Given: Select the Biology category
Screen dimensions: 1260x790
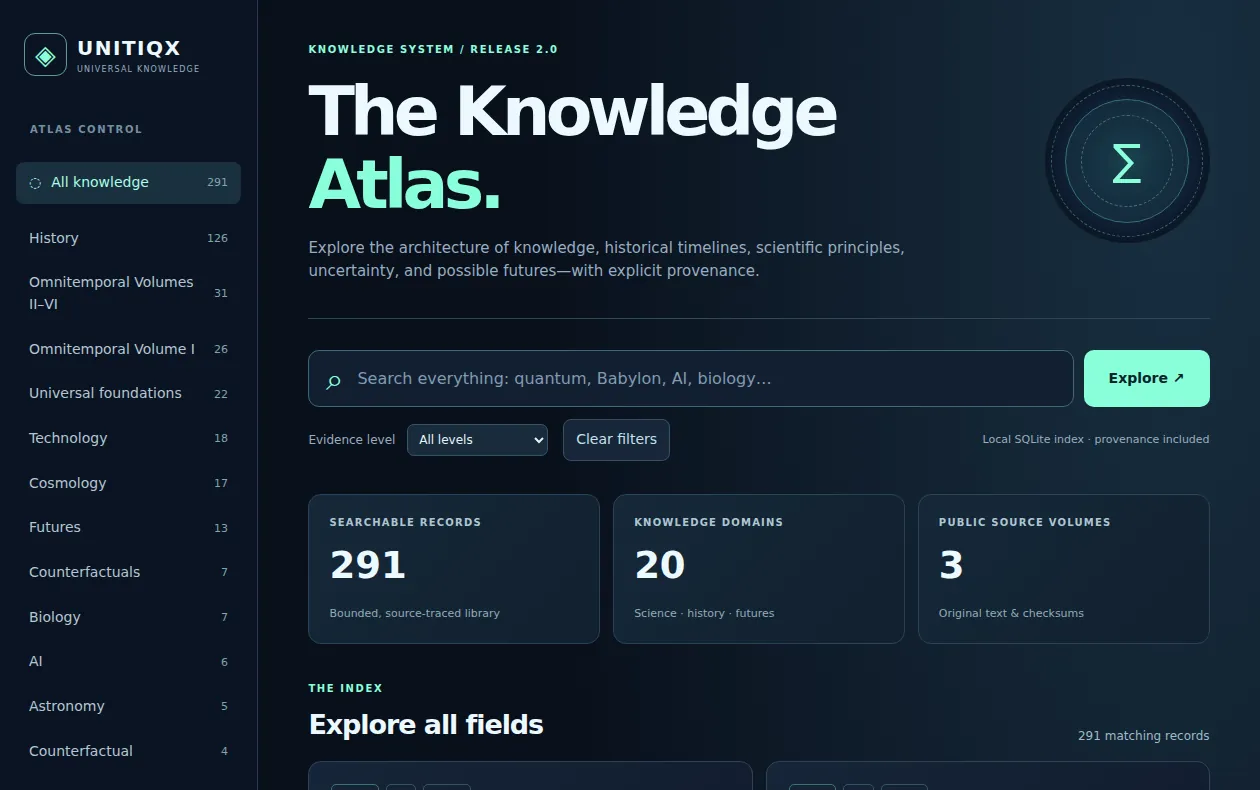Looking at the screenshot, I should click(x=128, y=617).
